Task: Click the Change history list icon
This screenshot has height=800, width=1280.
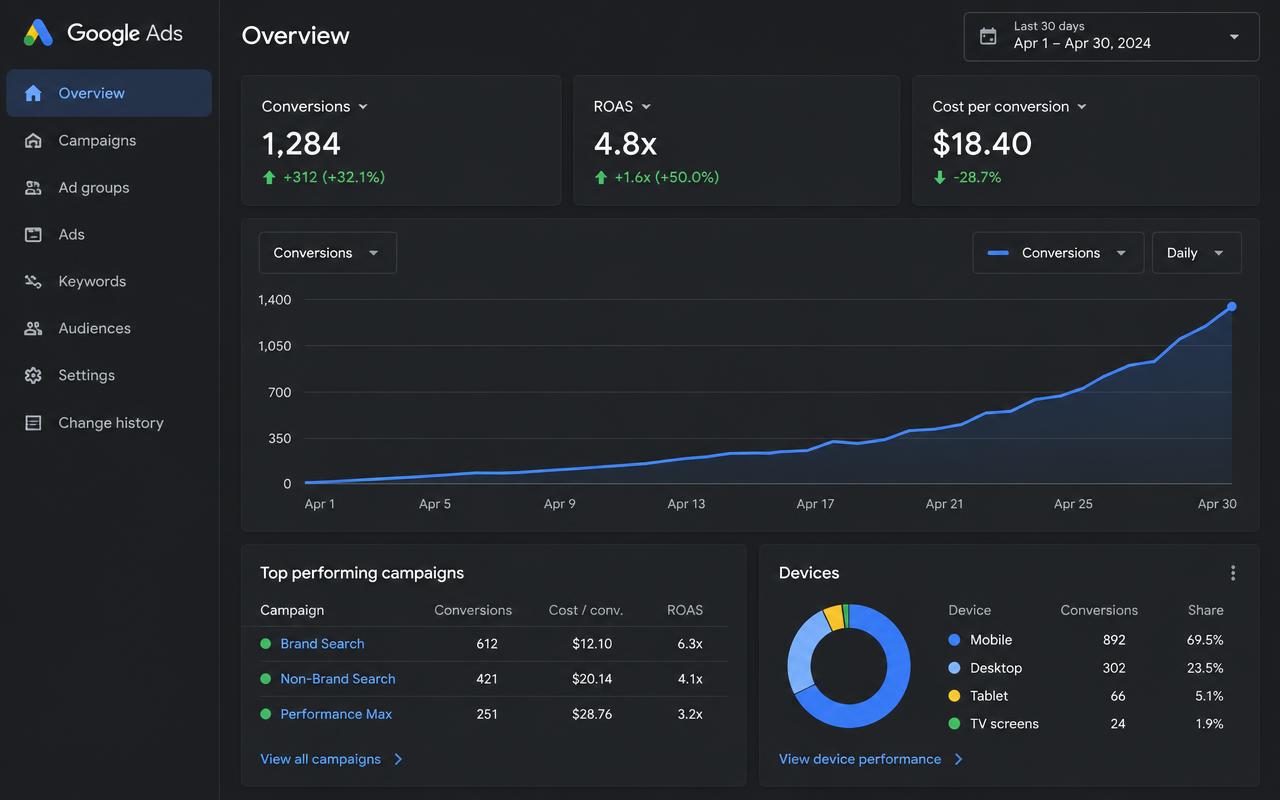Action: click(33, 423)
